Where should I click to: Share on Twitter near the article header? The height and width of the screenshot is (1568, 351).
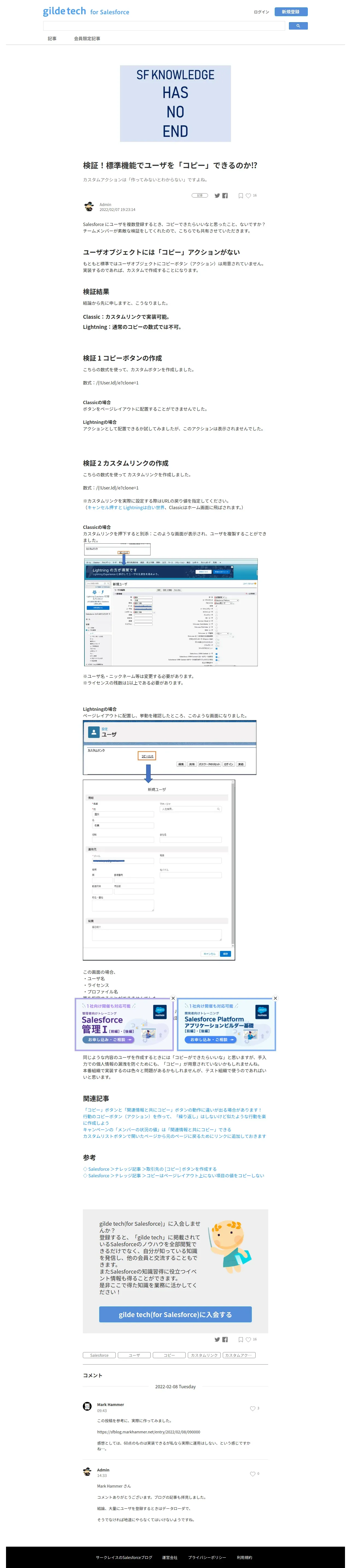click(217, 195)
